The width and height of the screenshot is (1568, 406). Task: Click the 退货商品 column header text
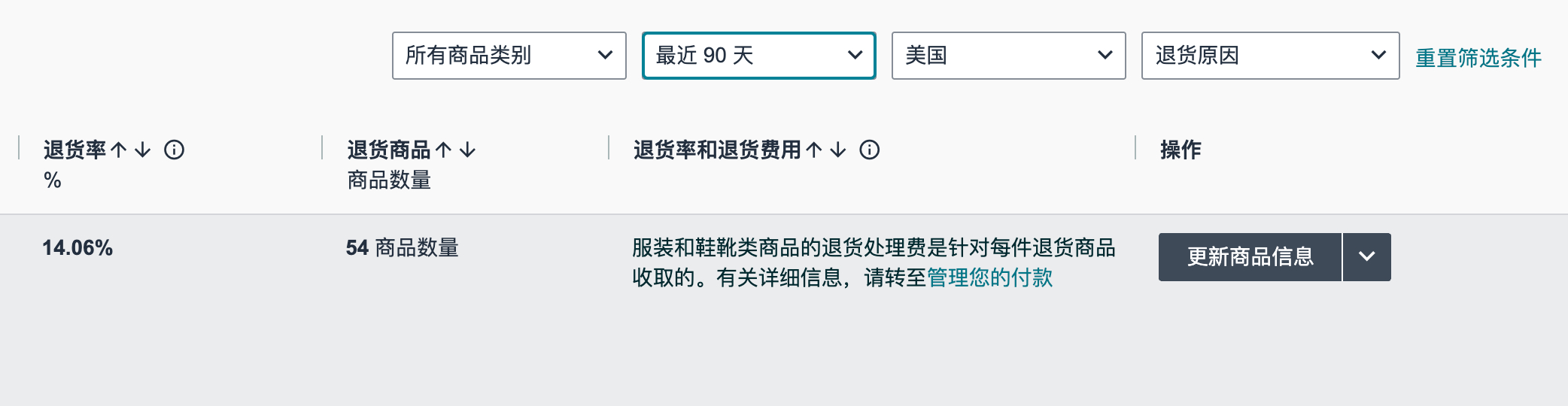388,150
